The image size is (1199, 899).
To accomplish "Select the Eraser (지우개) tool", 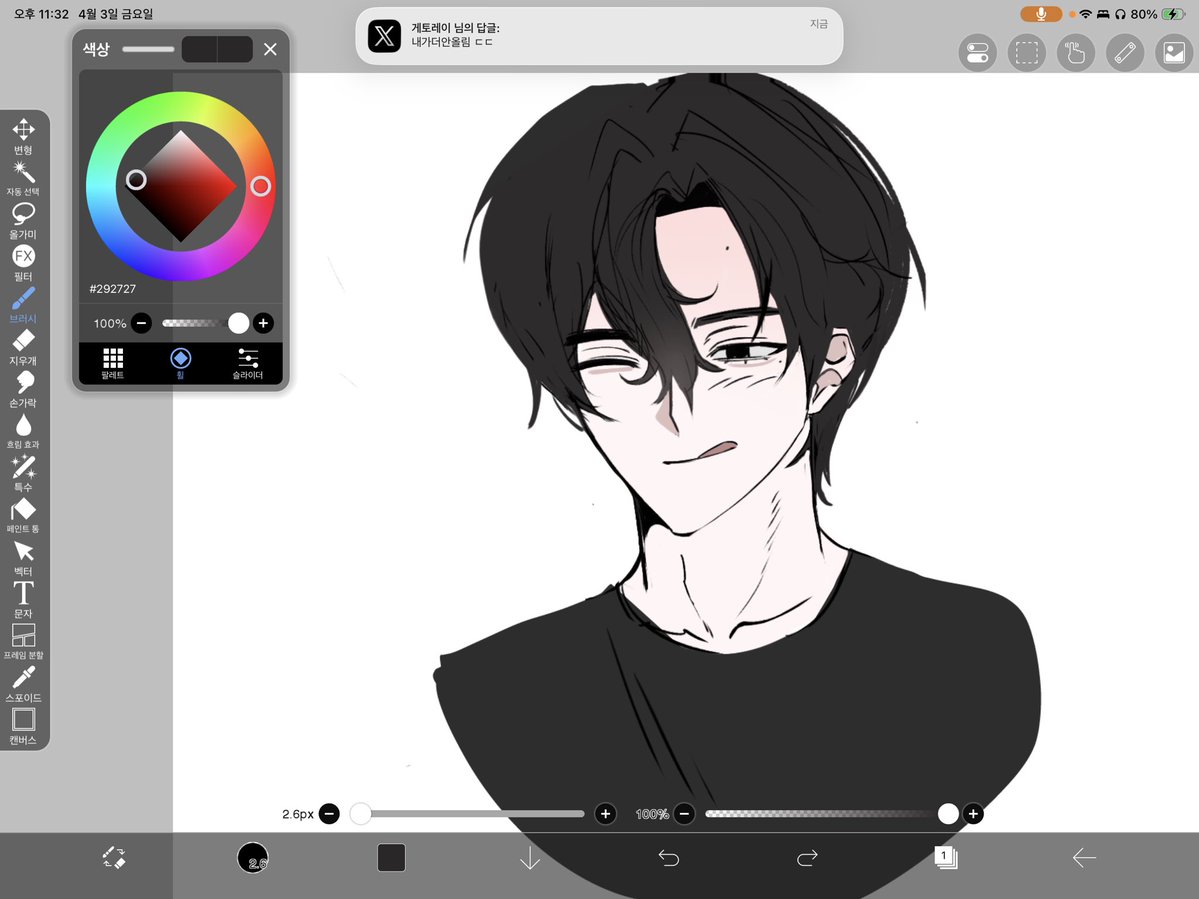I will tap(23, 347).
